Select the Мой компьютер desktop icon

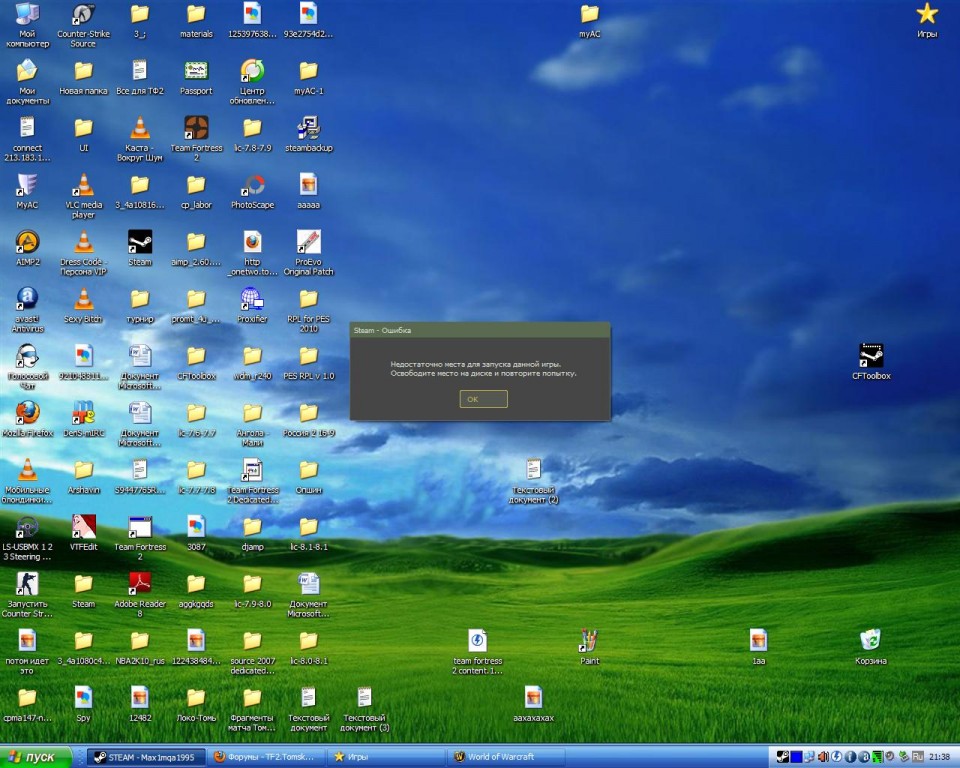coord(27,25)
